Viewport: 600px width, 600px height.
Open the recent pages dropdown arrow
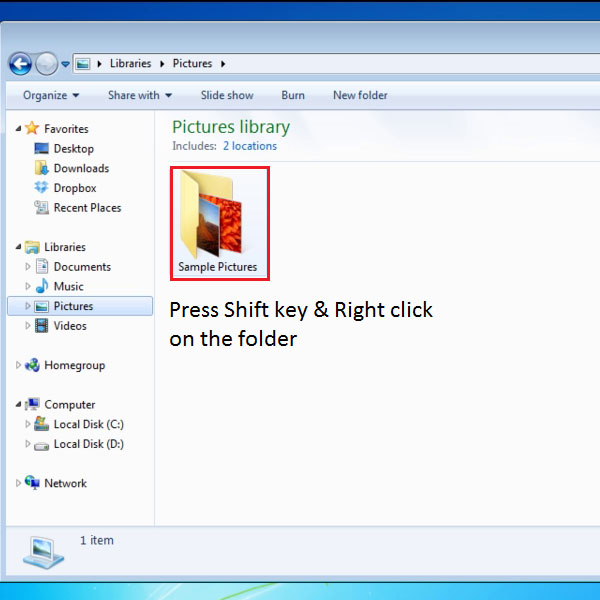click(x=65, y=64)
